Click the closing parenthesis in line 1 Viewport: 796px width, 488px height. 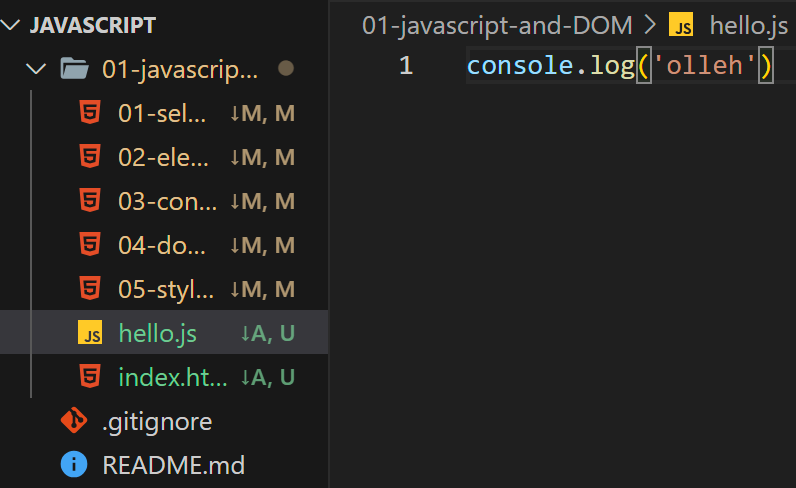click(x=766, y=66)
